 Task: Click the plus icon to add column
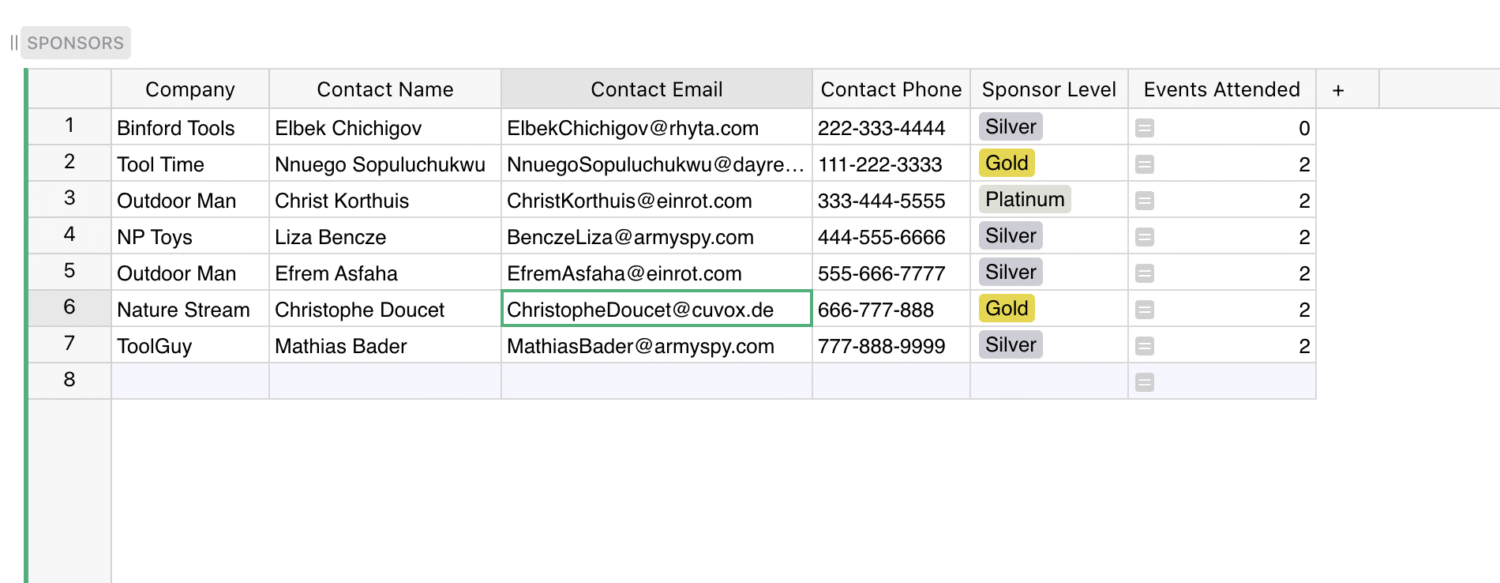1338,90
